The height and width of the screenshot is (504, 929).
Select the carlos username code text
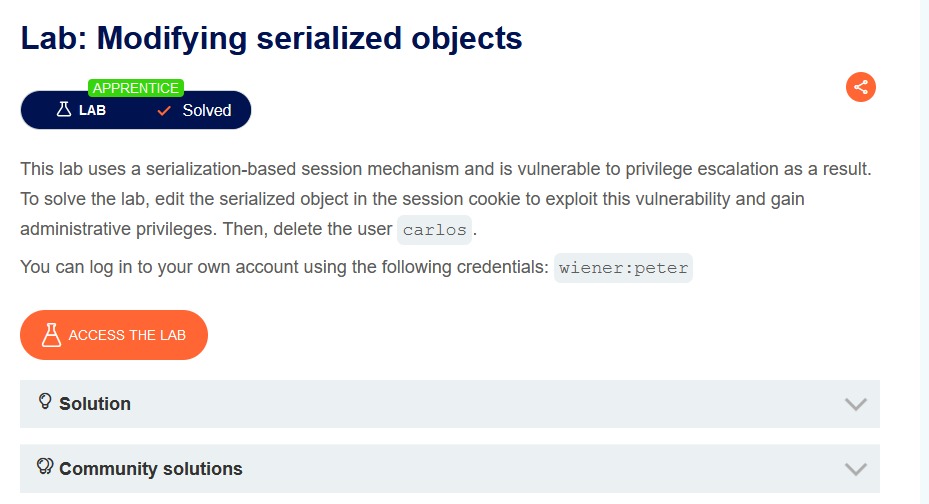[x=434, y=230]
